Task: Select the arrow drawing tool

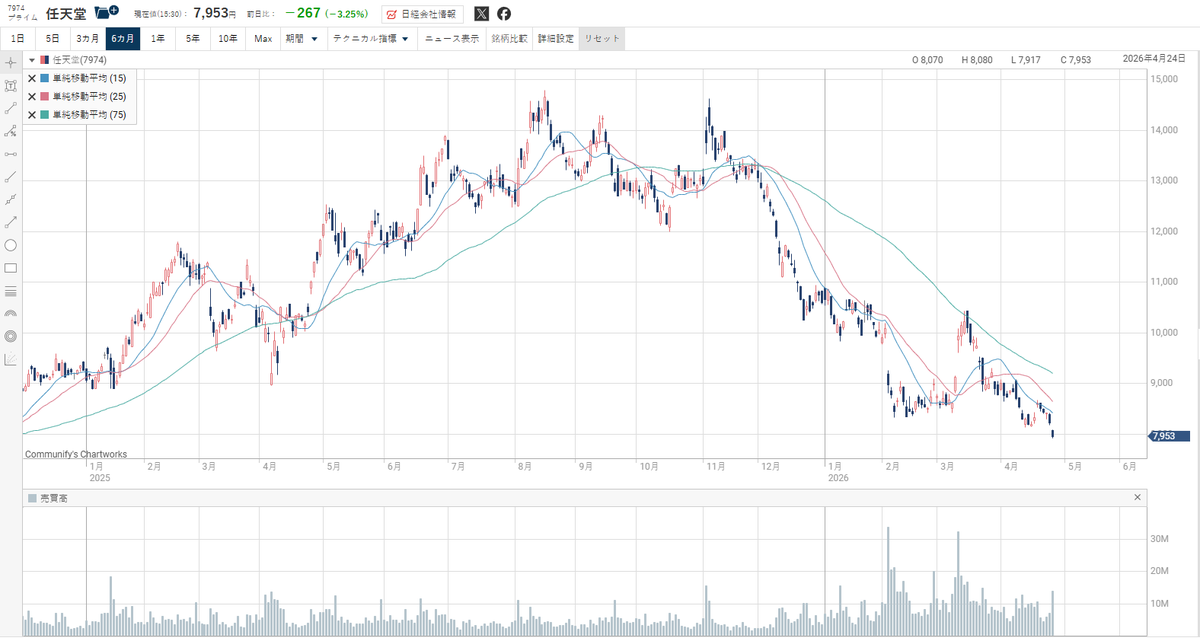Action: (11, 222)
